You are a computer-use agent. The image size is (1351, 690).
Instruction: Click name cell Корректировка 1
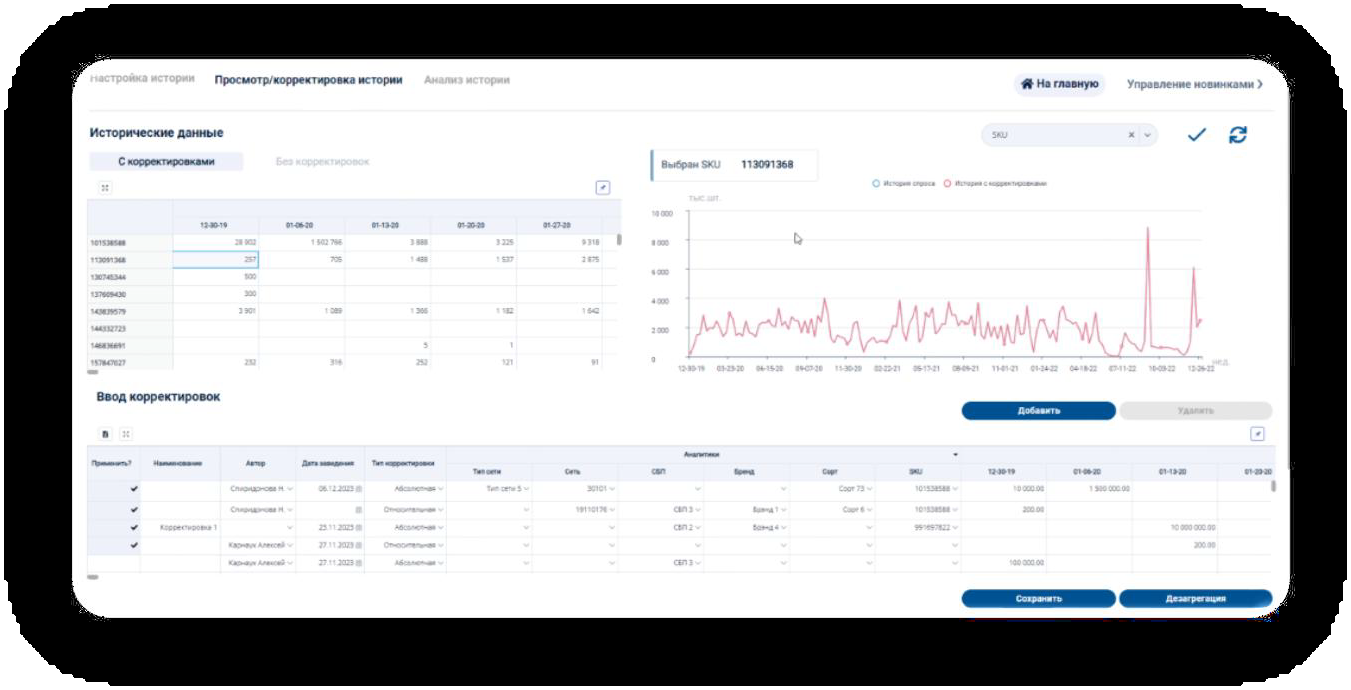(180, 527)
